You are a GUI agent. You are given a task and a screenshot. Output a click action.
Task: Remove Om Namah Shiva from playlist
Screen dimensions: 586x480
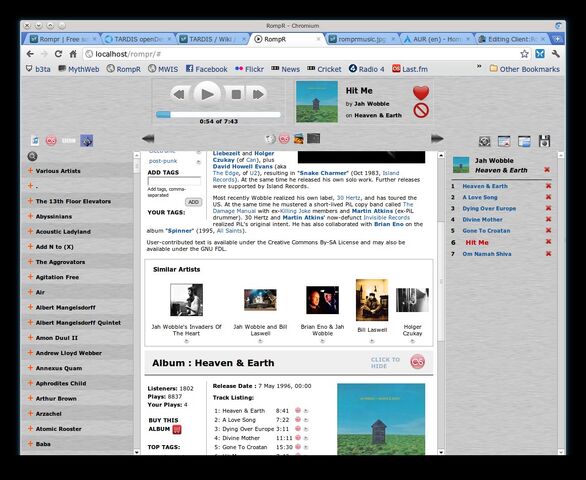click(x=548, y=254)
